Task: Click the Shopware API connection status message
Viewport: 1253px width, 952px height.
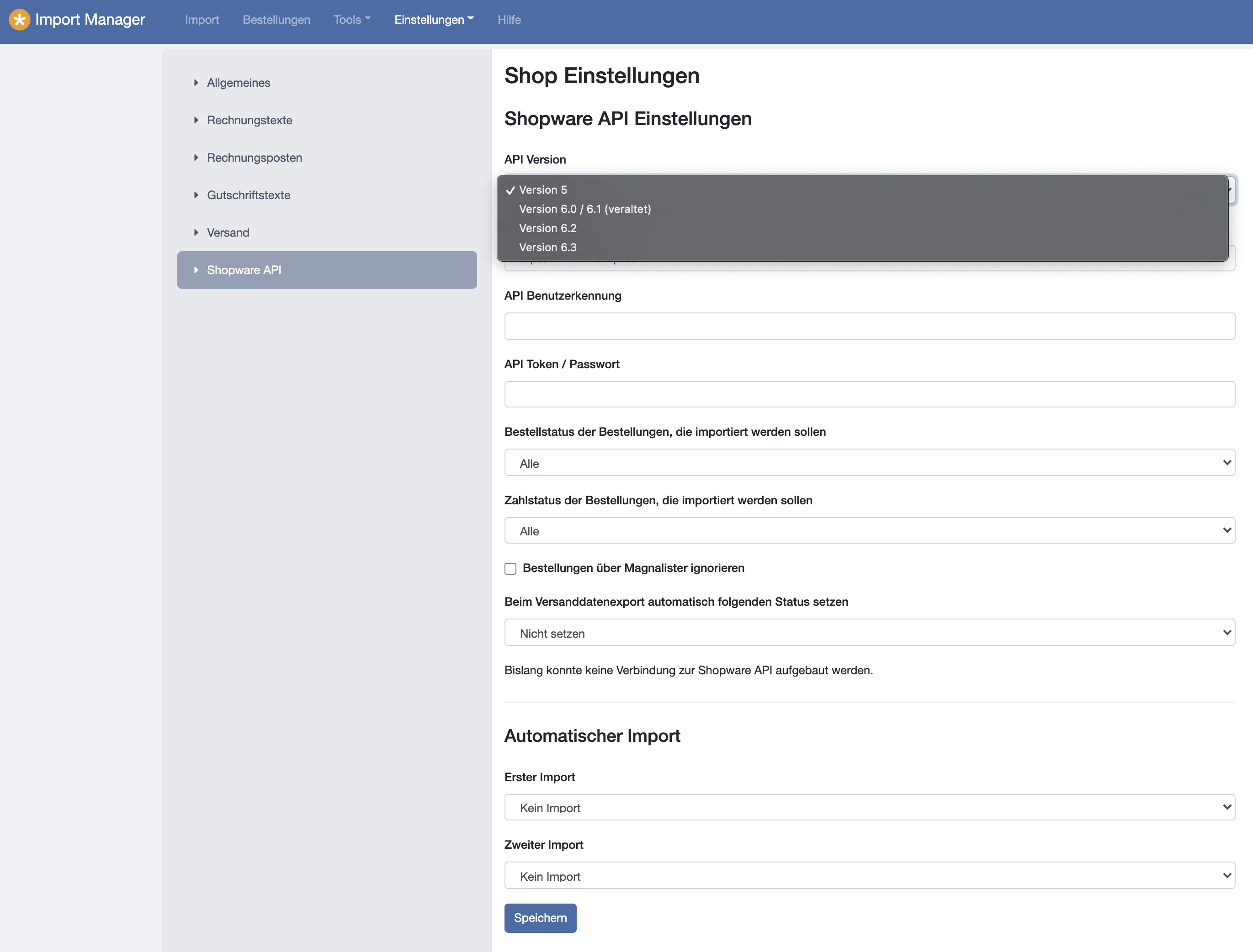Action: click(x=689, y=670)
